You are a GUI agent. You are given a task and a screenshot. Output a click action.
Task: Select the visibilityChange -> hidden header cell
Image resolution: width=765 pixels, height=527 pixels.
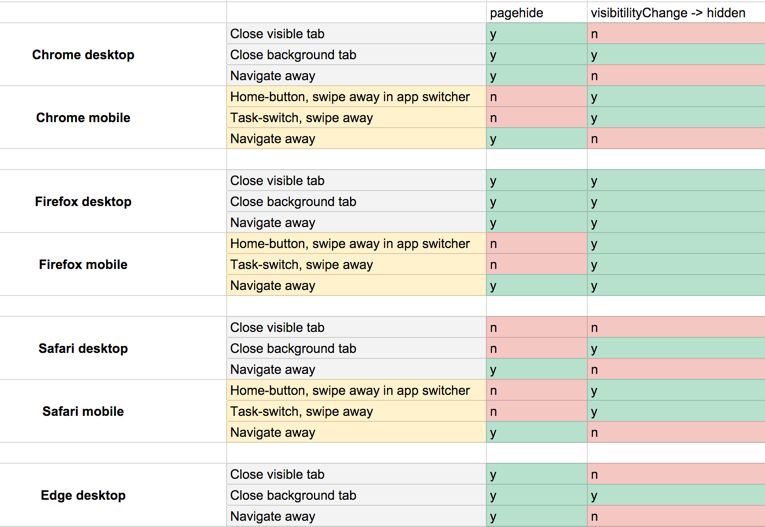tap(675, 12)
